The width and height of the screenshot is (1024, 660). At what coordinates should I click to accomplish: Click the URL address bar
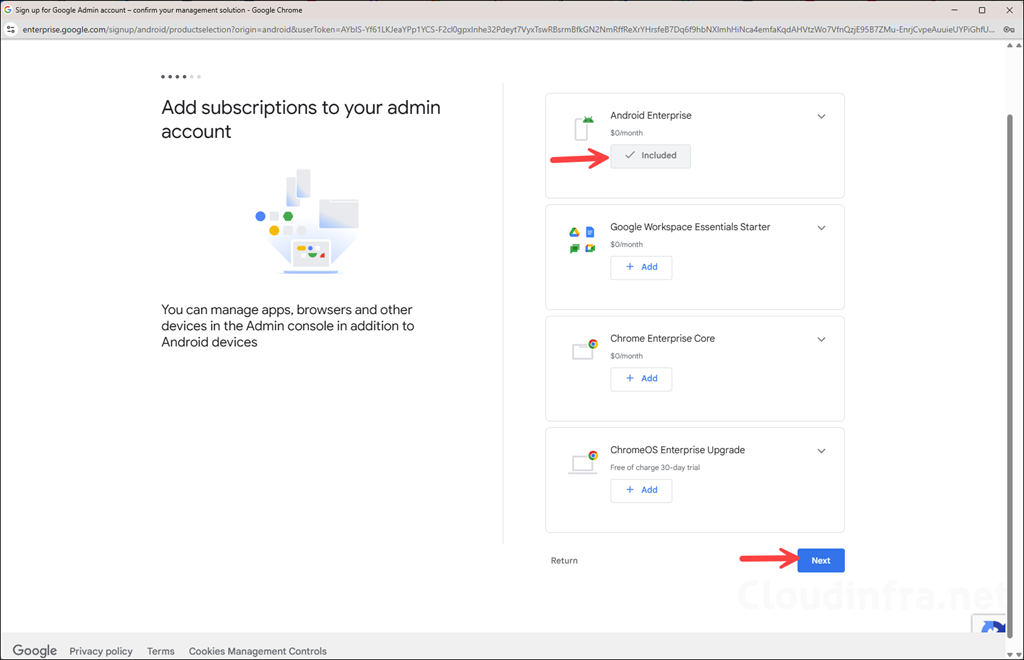pos(508,29)
